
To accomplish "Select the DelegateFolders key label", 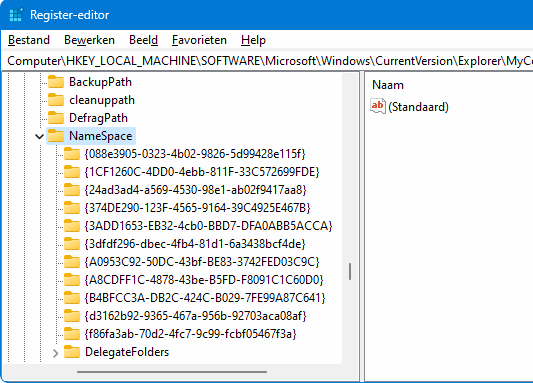I will (x=127, y=352).
